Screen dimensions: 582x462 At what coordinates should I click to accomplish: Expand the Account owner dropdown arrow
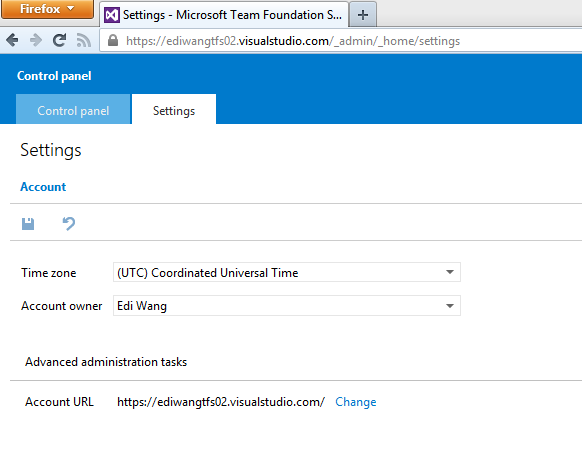tap(450, 306)
